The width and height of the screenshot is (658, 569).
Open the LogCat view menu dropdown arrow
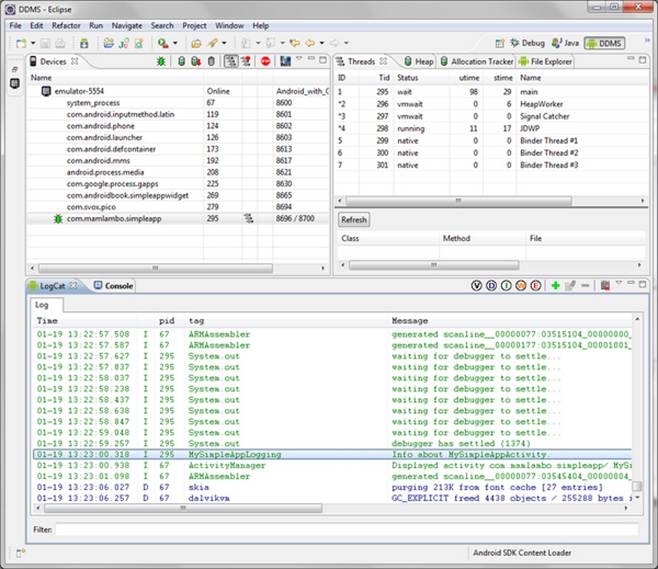coord(619,283)
